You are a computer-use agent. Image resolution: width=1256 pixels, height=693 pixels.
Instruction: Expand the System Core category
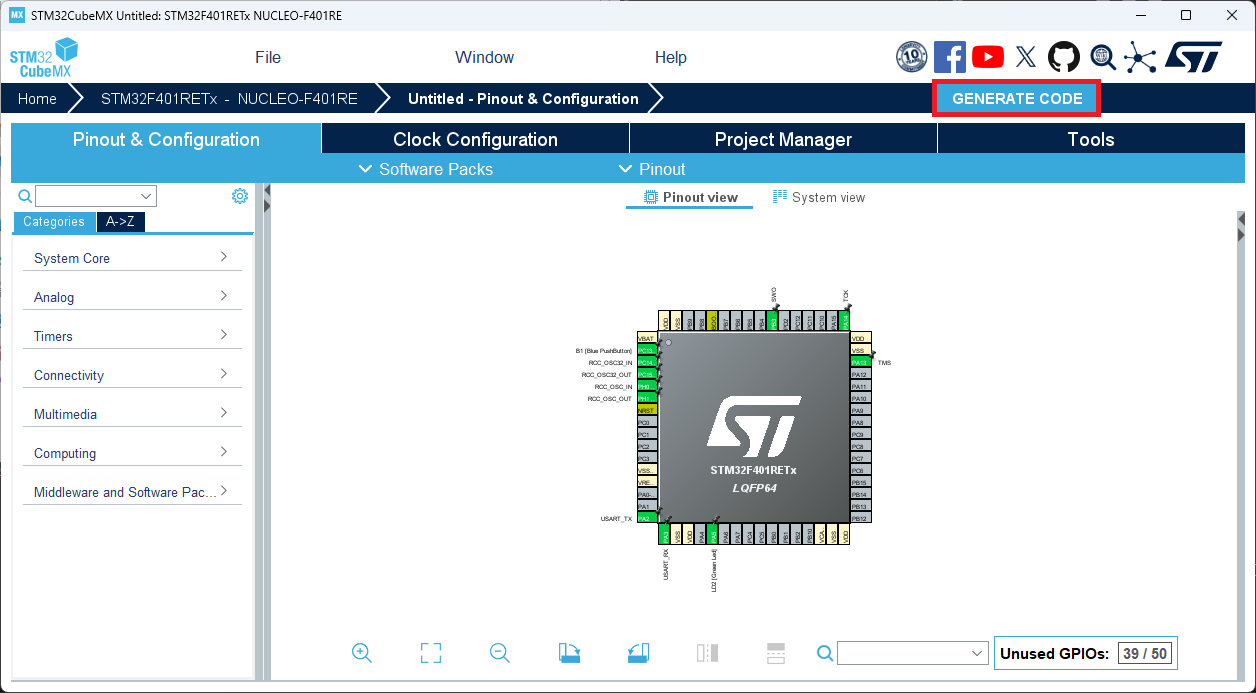(x=131, y=257)
